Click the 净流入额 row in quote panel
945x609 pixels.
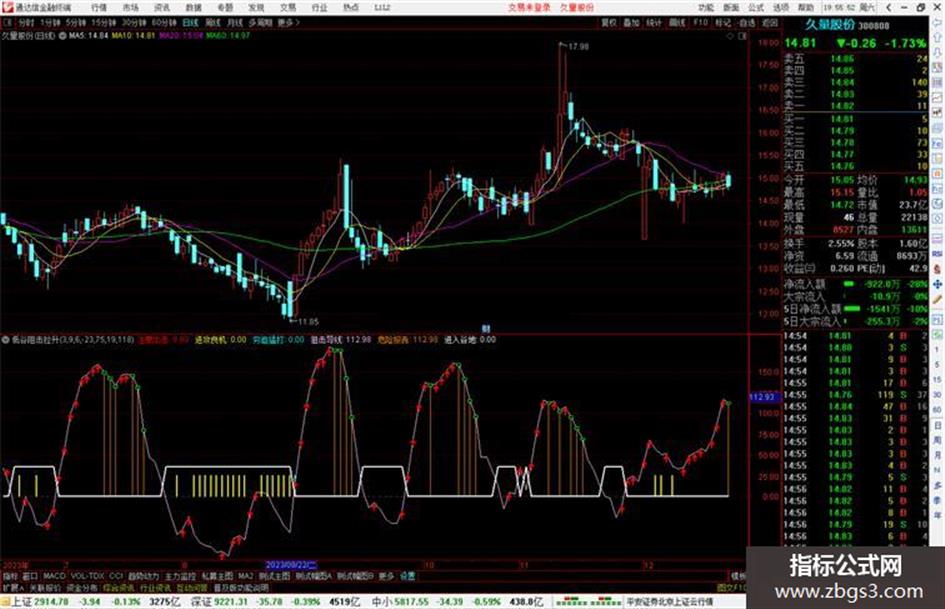pyautogui.click(x=855, y=285)
